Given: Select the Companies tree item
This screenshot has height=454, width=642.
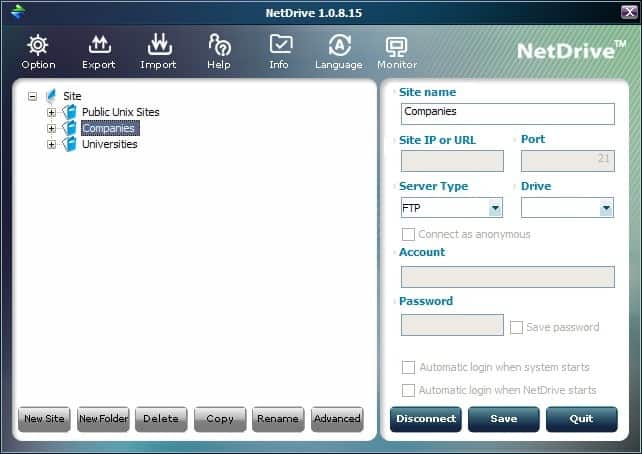Looking at the screenshot, I should pos(109,128).
